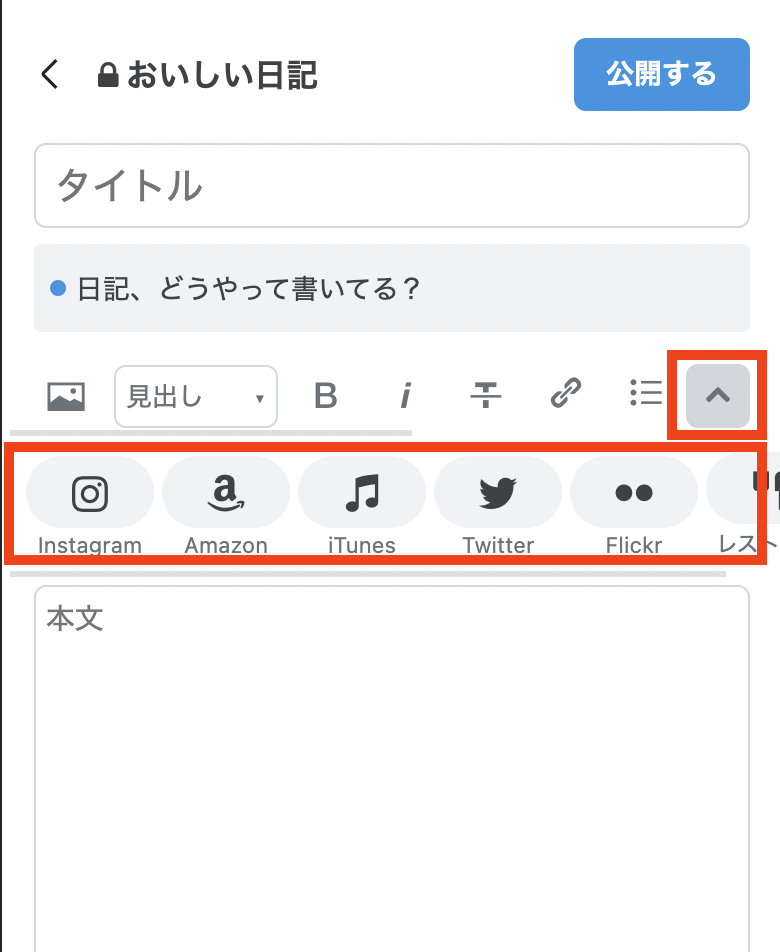Insert iTunes music embed

(362, 506)
